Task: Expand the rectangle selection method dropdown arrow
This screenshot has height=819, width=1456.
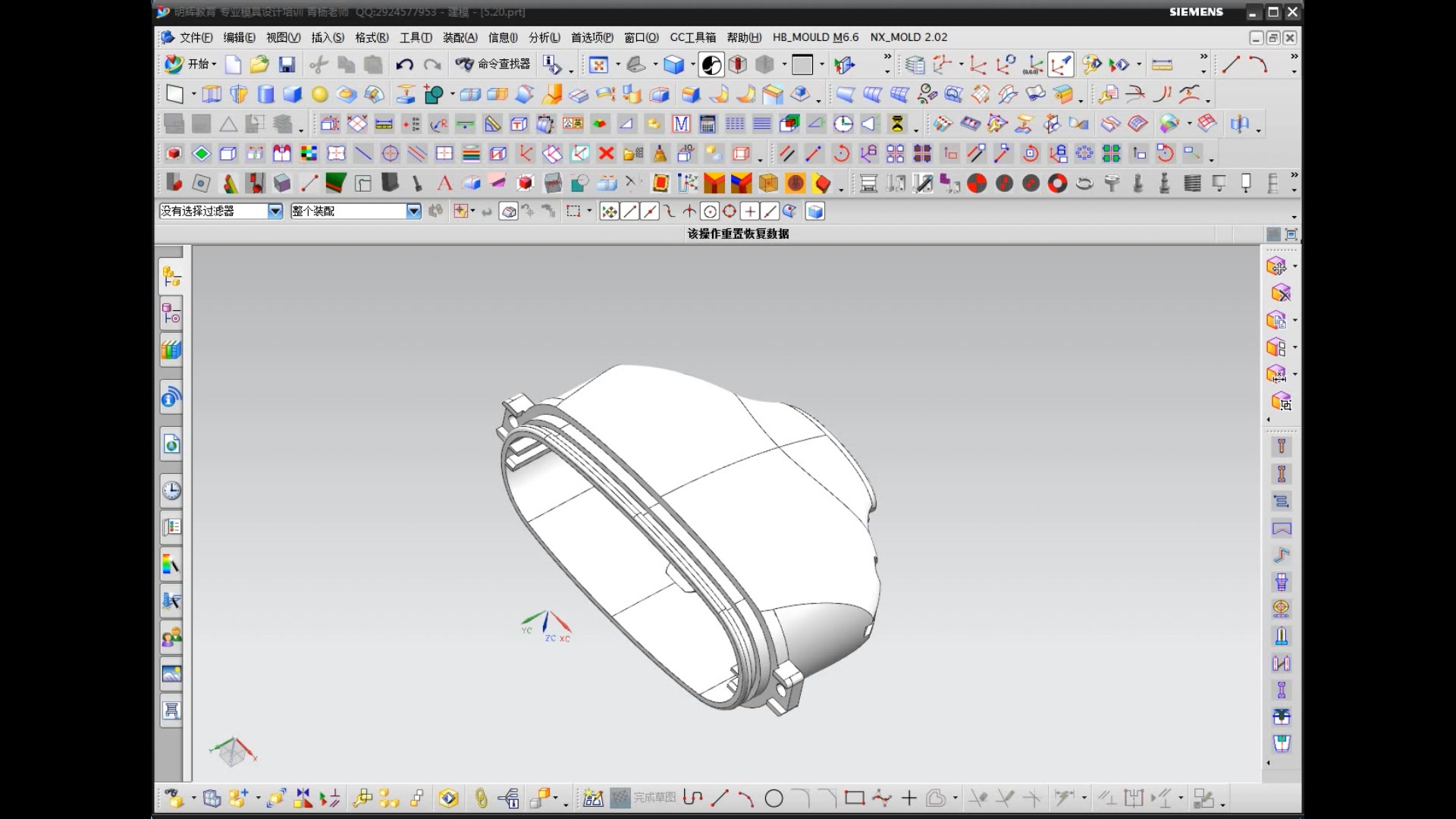Action: pyautogui.click(x=589, y=212)
